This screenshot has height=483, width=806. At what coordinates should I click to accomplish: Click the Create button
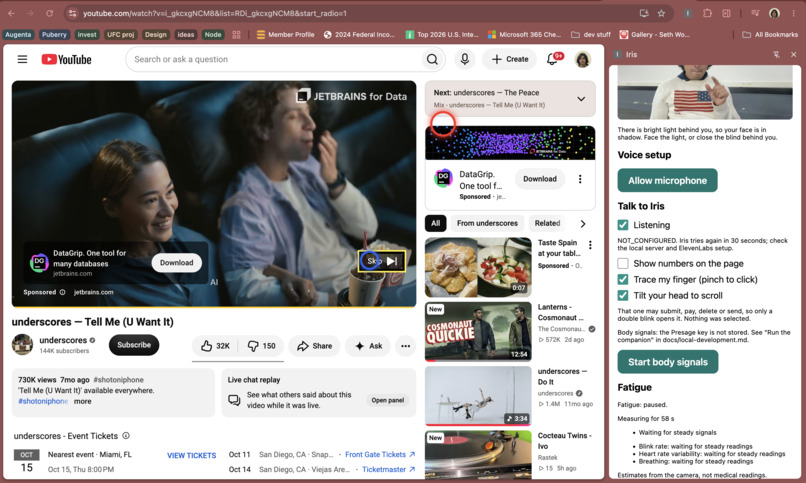point(509,60)
